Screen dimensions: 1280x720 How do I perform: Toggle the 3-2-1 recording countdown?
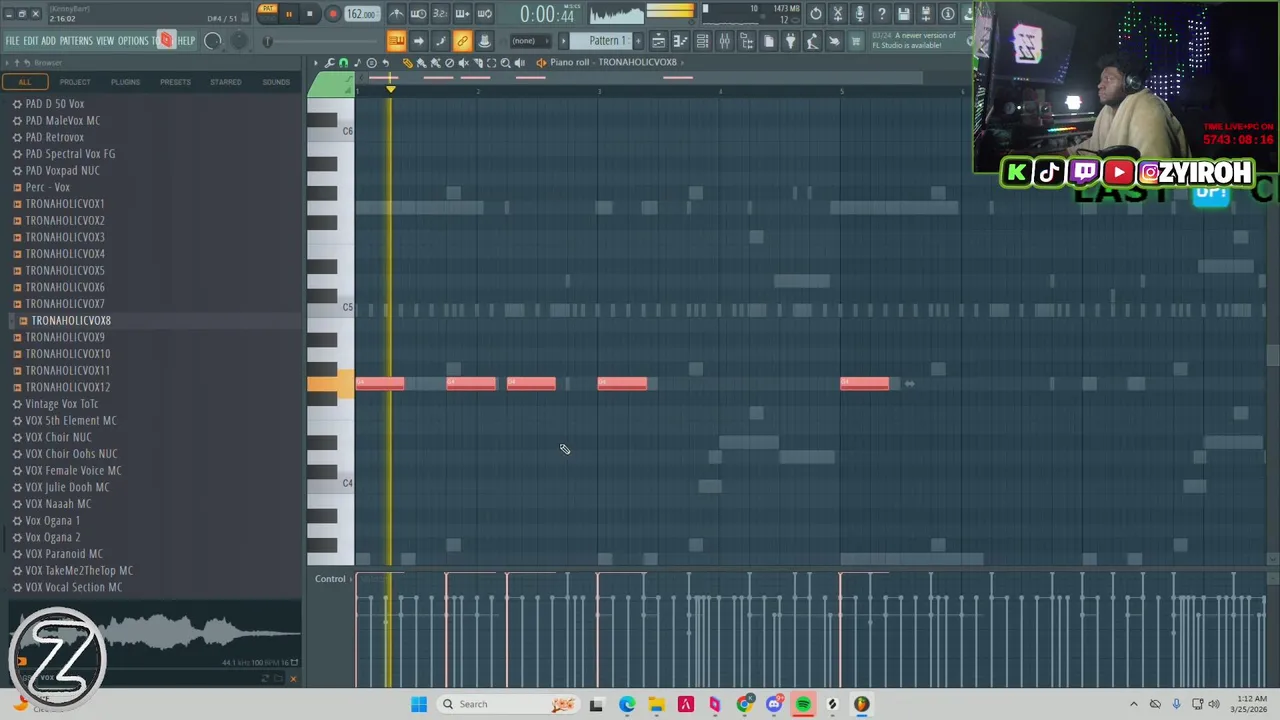tap(440, 14)
